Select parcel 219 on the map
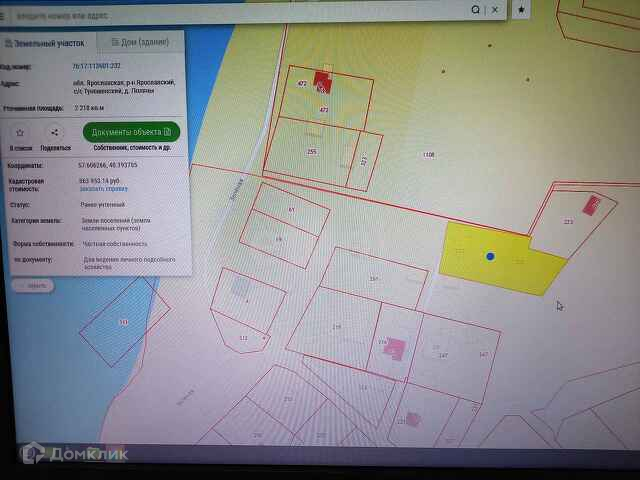The height and width of the screenshot is (480, 640). [336, 327]
